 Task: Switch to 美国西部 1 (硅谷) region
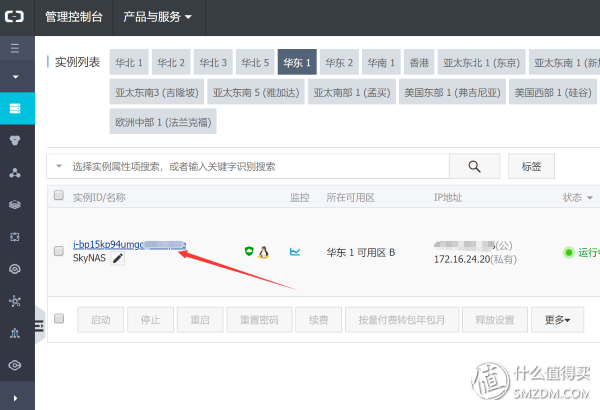coord(553,92)
